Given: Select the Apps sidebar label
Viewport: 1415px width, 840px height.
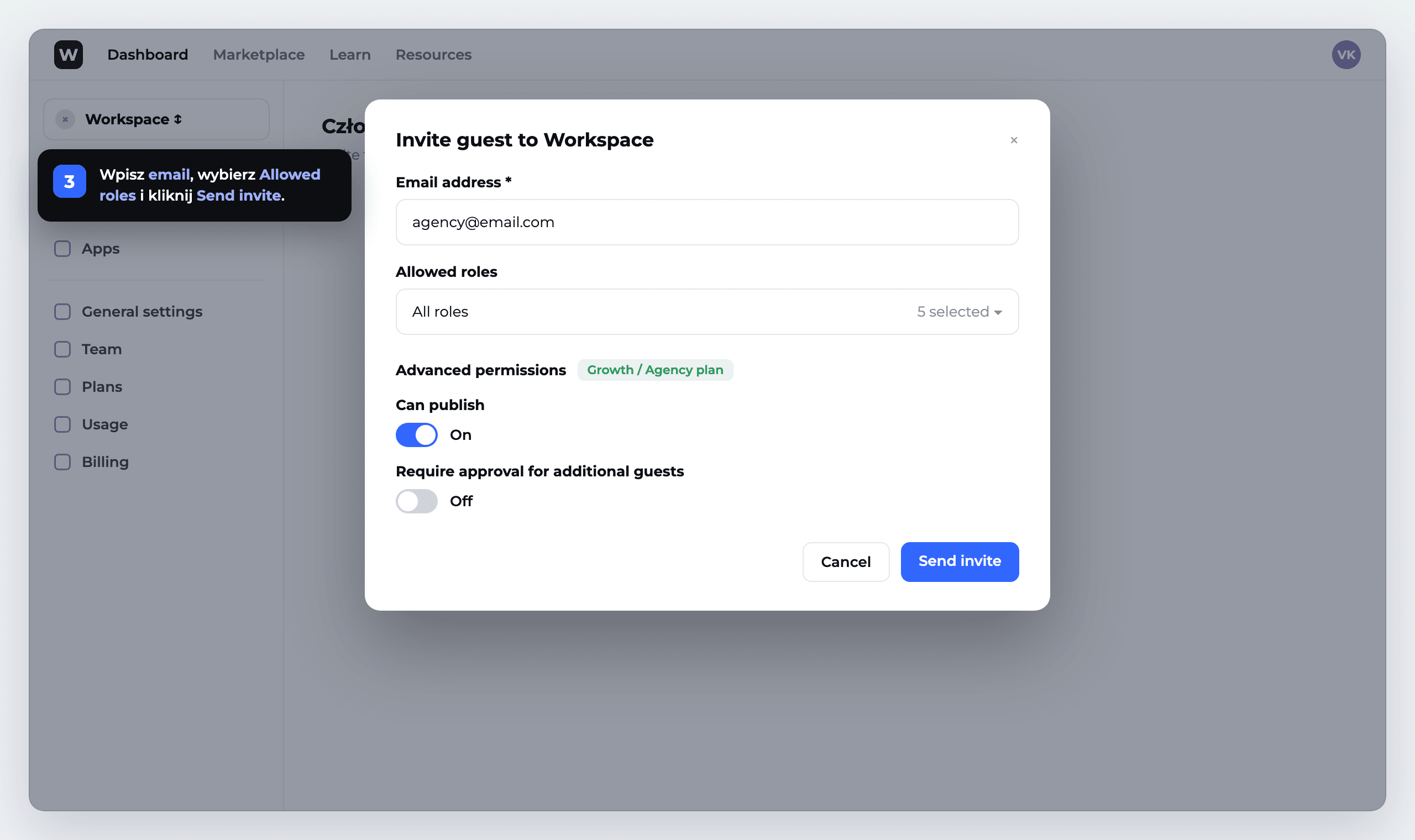Looking at the screenshot, I should [100, 249].
